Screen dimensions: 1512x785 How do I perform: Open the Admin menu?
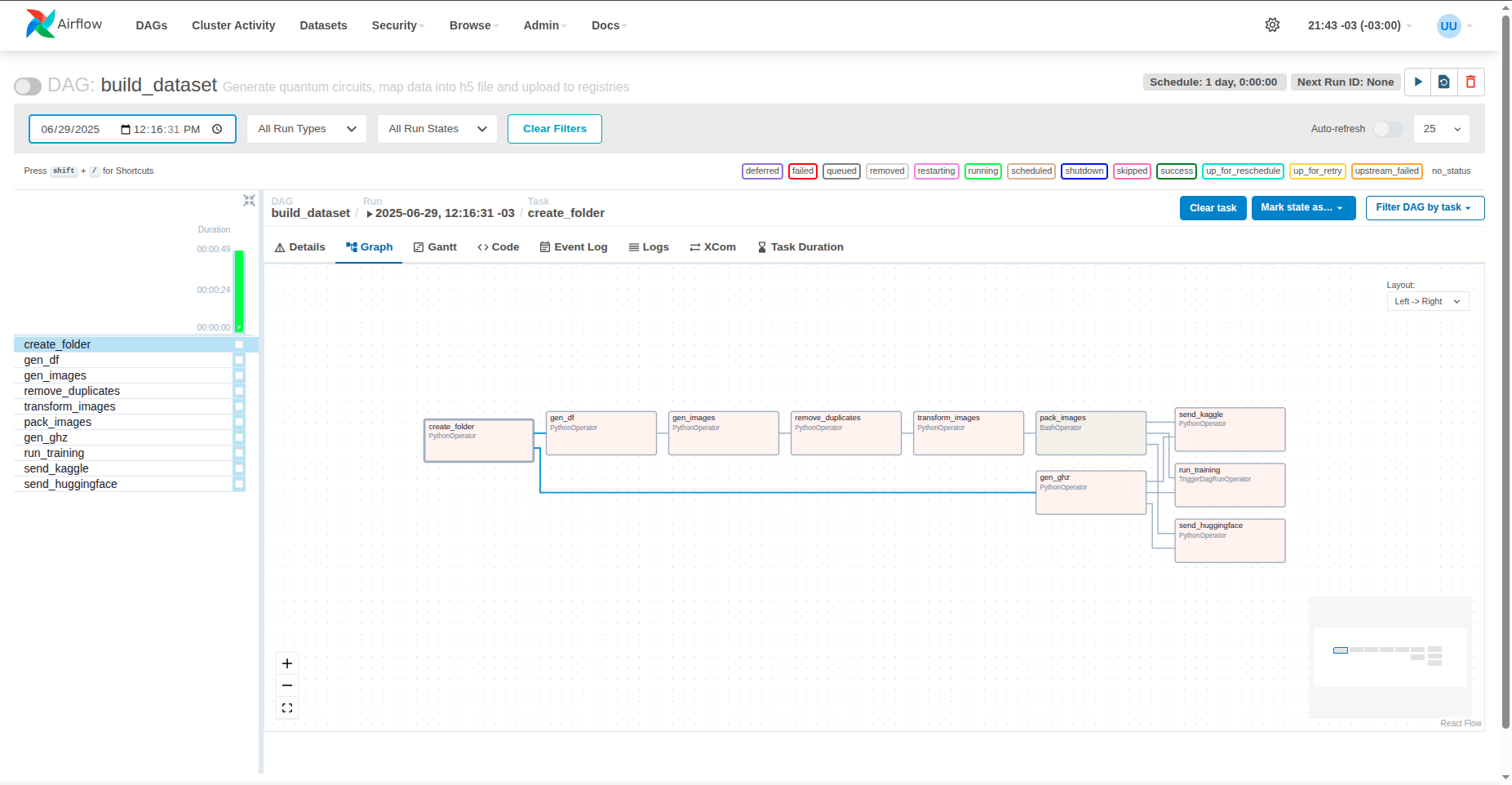pos(545,25)
